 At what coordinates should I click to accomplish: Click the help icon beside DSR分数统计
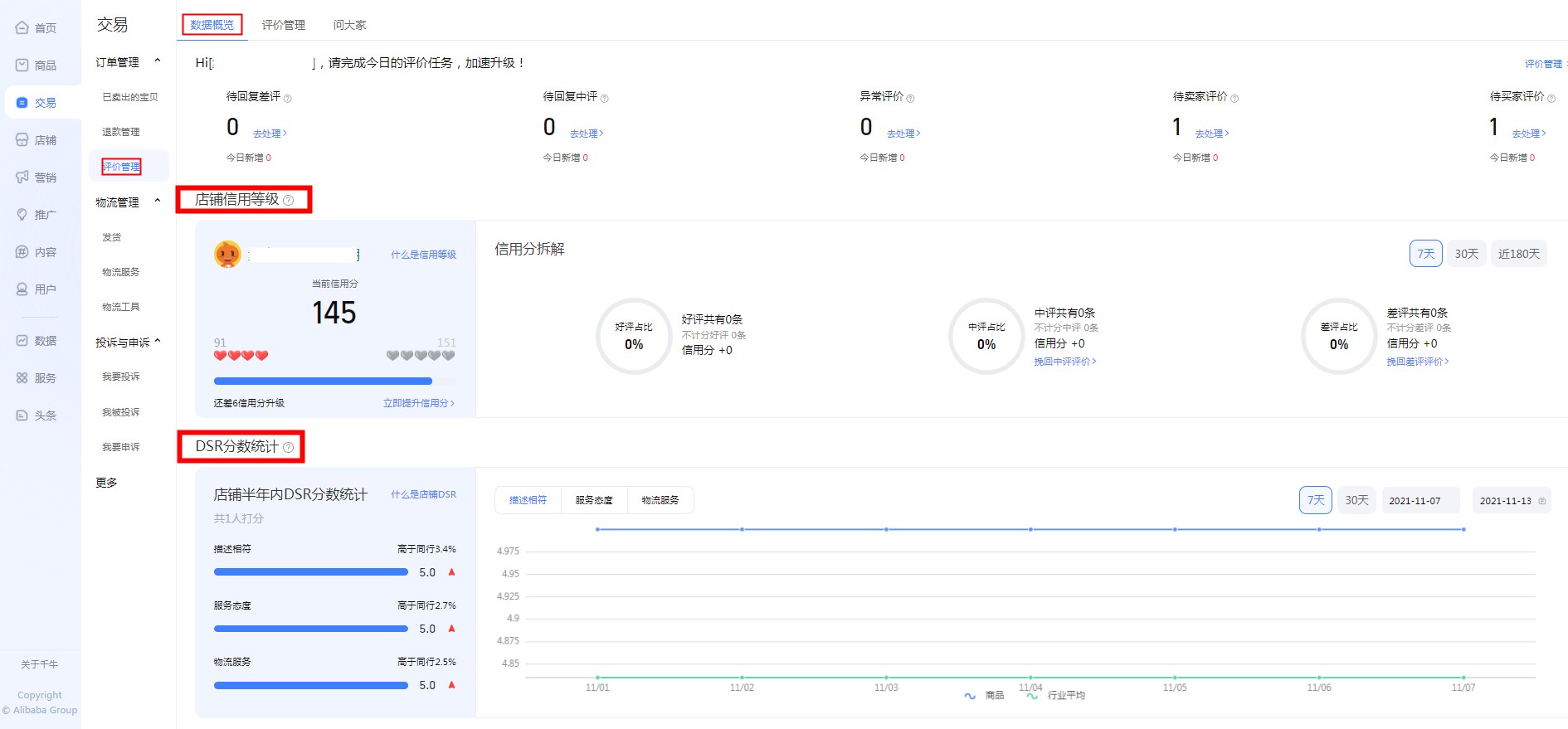289,448
